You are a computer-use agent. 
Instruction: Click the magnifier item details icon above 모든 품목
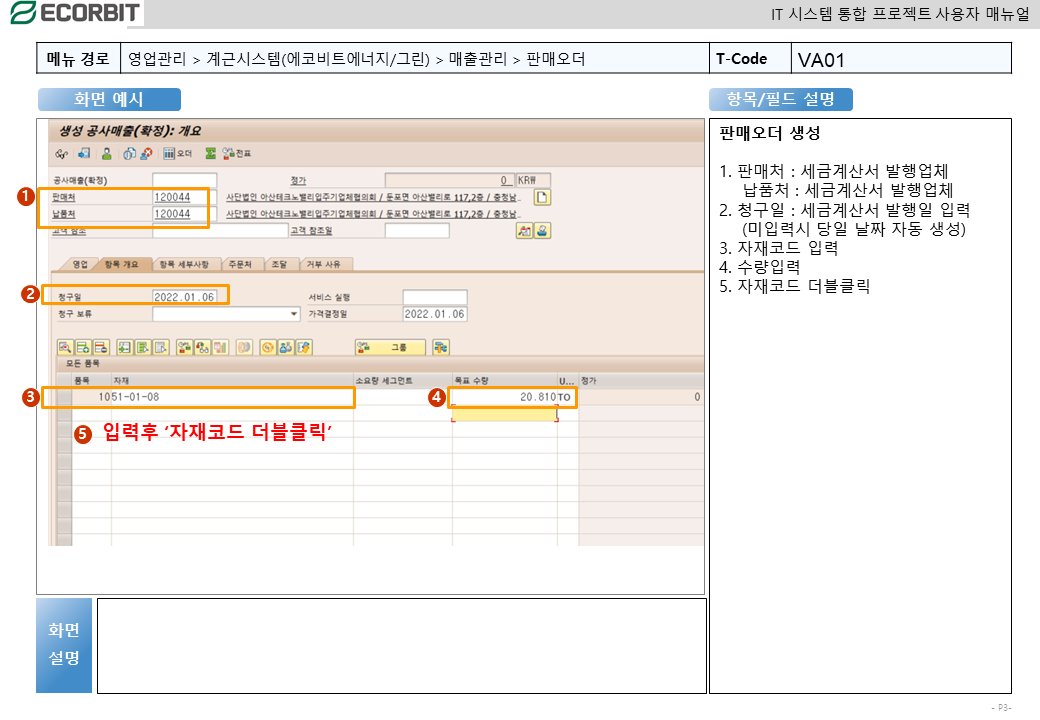pos(65,347)
